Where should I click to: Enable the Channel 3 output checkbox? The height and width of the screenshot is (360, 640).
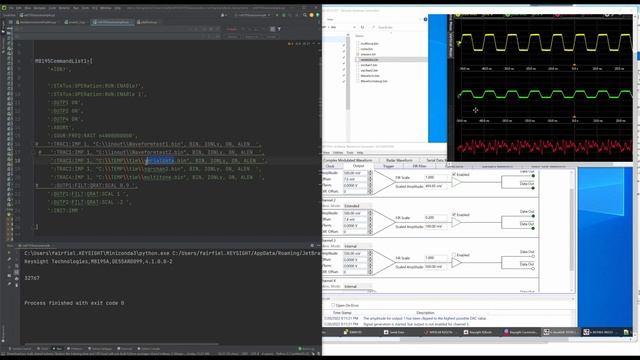point(454,255)
